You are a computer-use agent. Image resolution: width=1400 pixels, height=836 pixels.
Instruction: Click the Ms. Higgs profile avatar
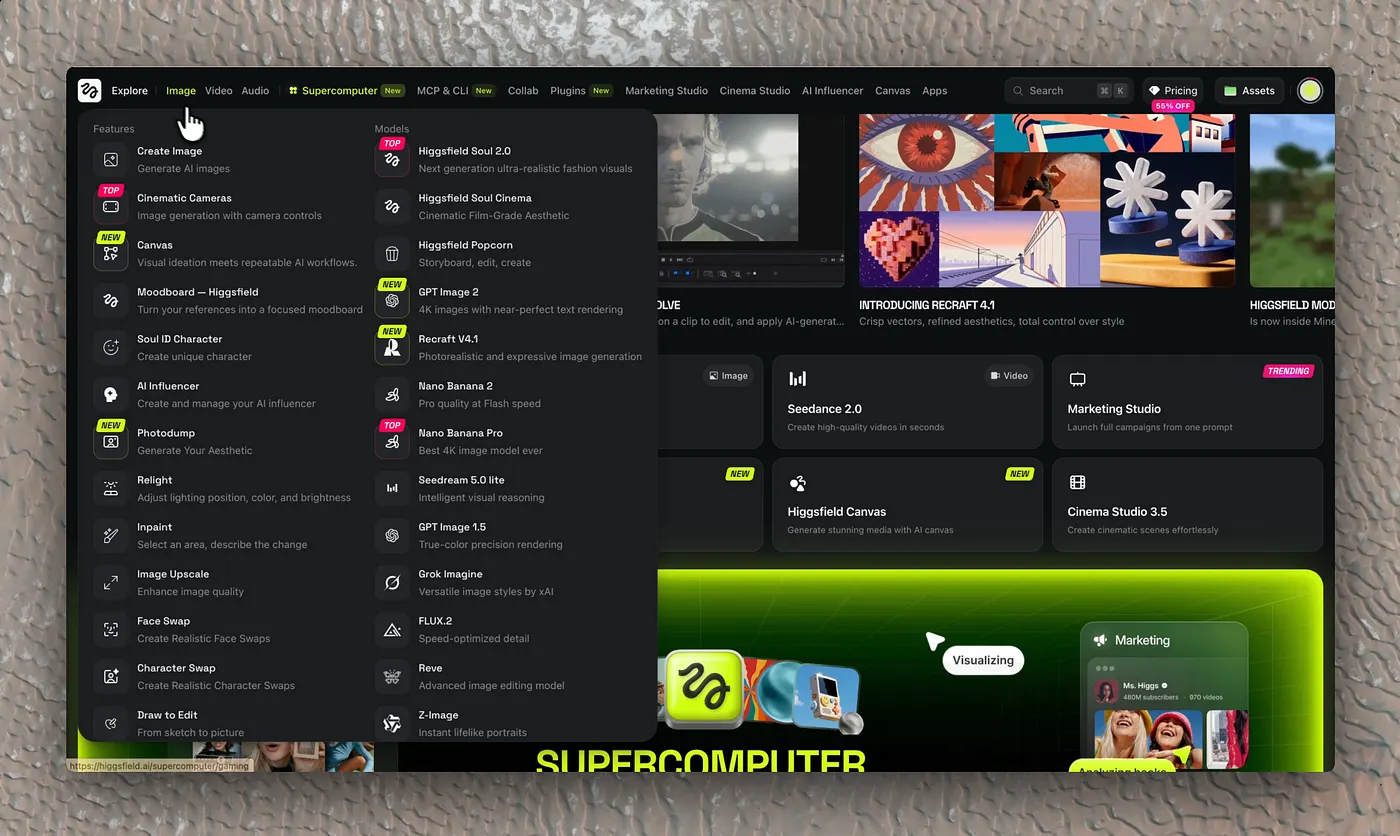point(1106,691)
